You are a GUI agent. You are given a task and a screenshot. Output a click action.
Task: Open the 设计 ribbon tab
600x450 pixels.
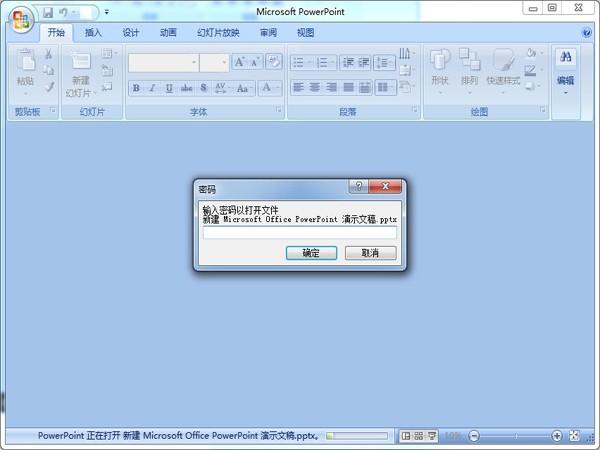(x=130, y=33)
